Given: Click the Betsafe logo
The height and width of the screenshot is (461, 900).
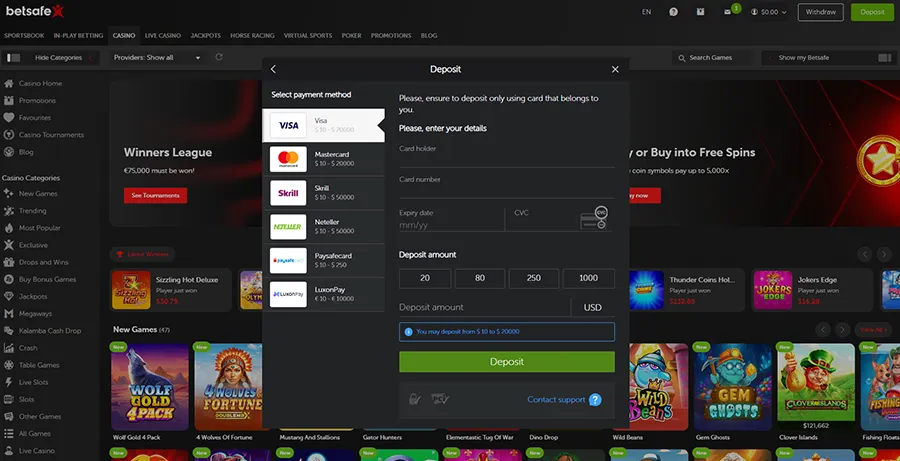Looking at the screenshot, I should 34,11.
